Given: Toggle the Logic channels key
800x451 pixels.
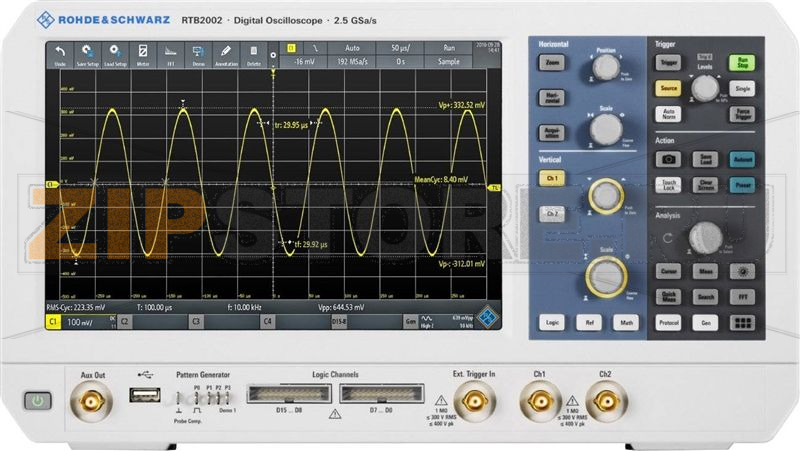Looking at the screenshot, I should tap(552, 322).
